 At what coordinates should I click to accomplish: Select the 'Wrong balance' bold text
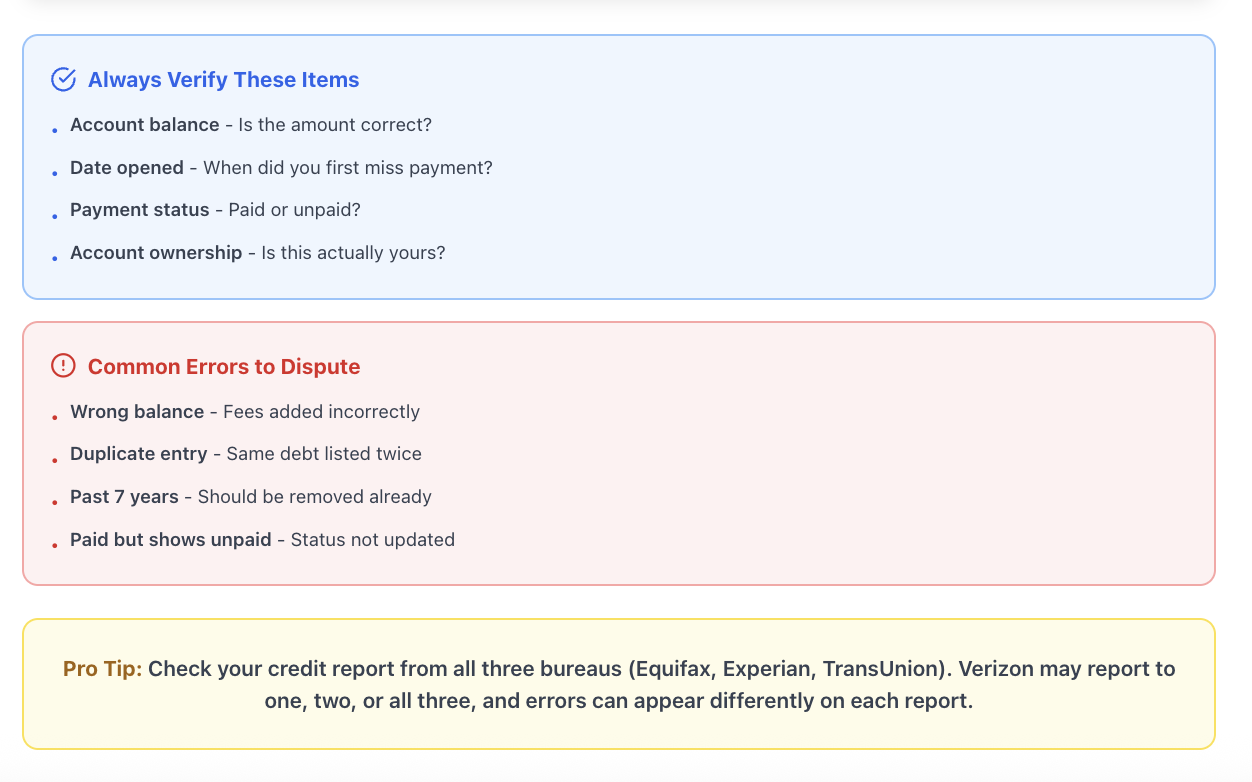[x=137, y=412]
